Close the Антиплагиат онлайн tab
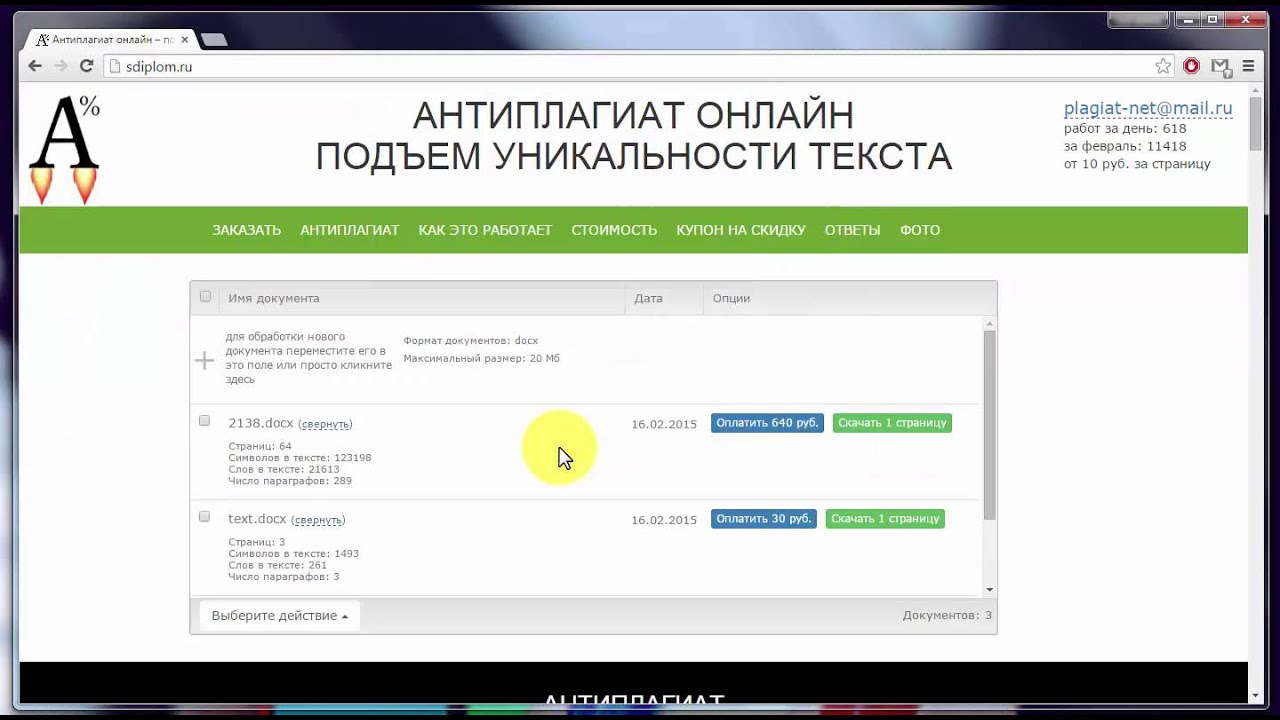Viewport: 1280px width, 720px height. (x=184, y=40)
